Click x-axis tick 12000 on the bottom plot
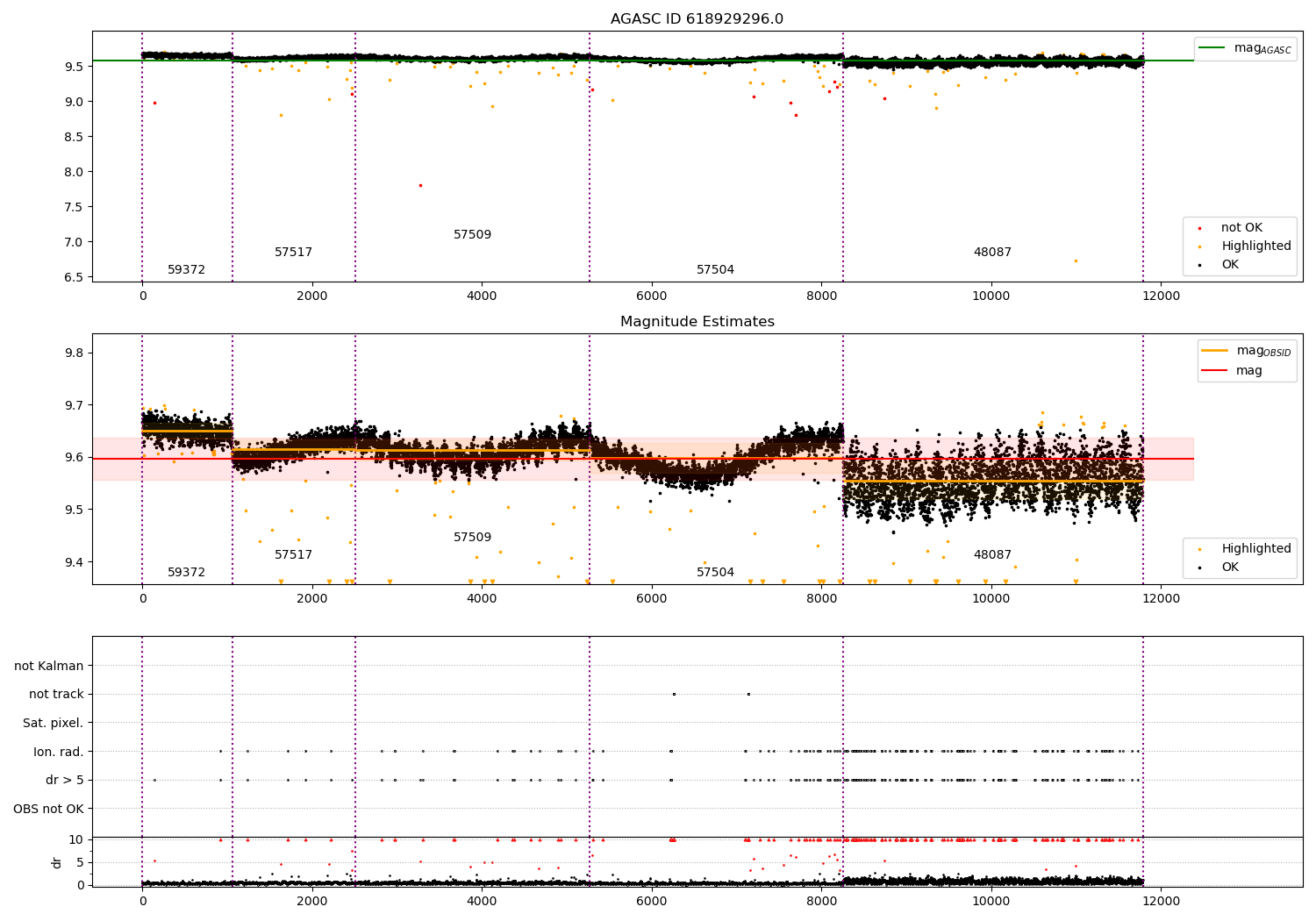This screenshot has width=1316, height=921. pos(1161,901)
